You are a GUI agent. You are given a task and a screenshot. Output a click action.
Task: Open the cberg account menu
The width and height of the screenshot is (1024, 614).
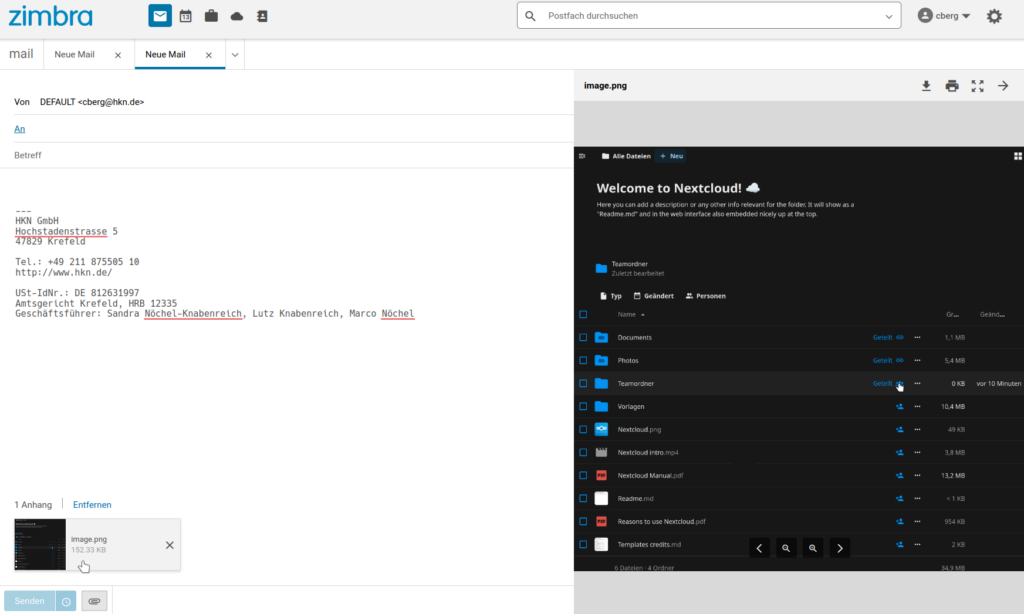coord(944,16)
